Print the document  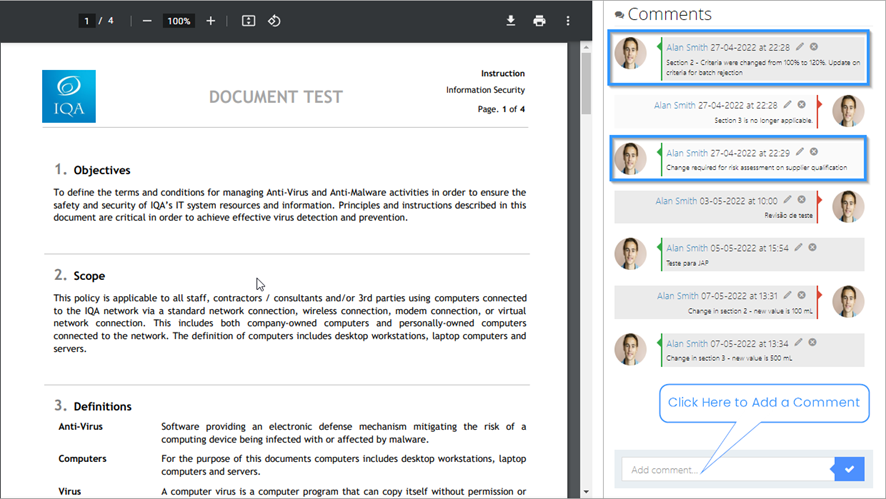click(x=539, y=21)
